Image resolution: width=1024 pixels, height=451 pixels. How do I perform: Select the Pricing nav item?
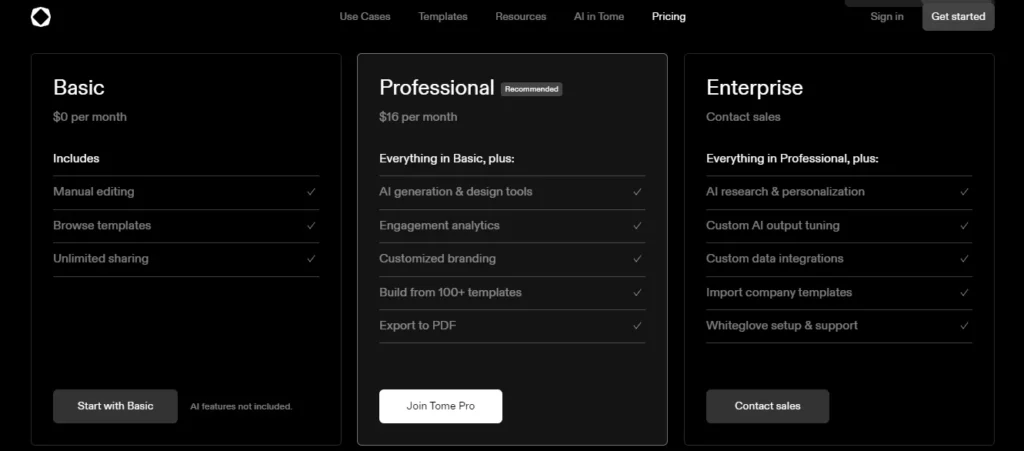[x=669, y=16]
